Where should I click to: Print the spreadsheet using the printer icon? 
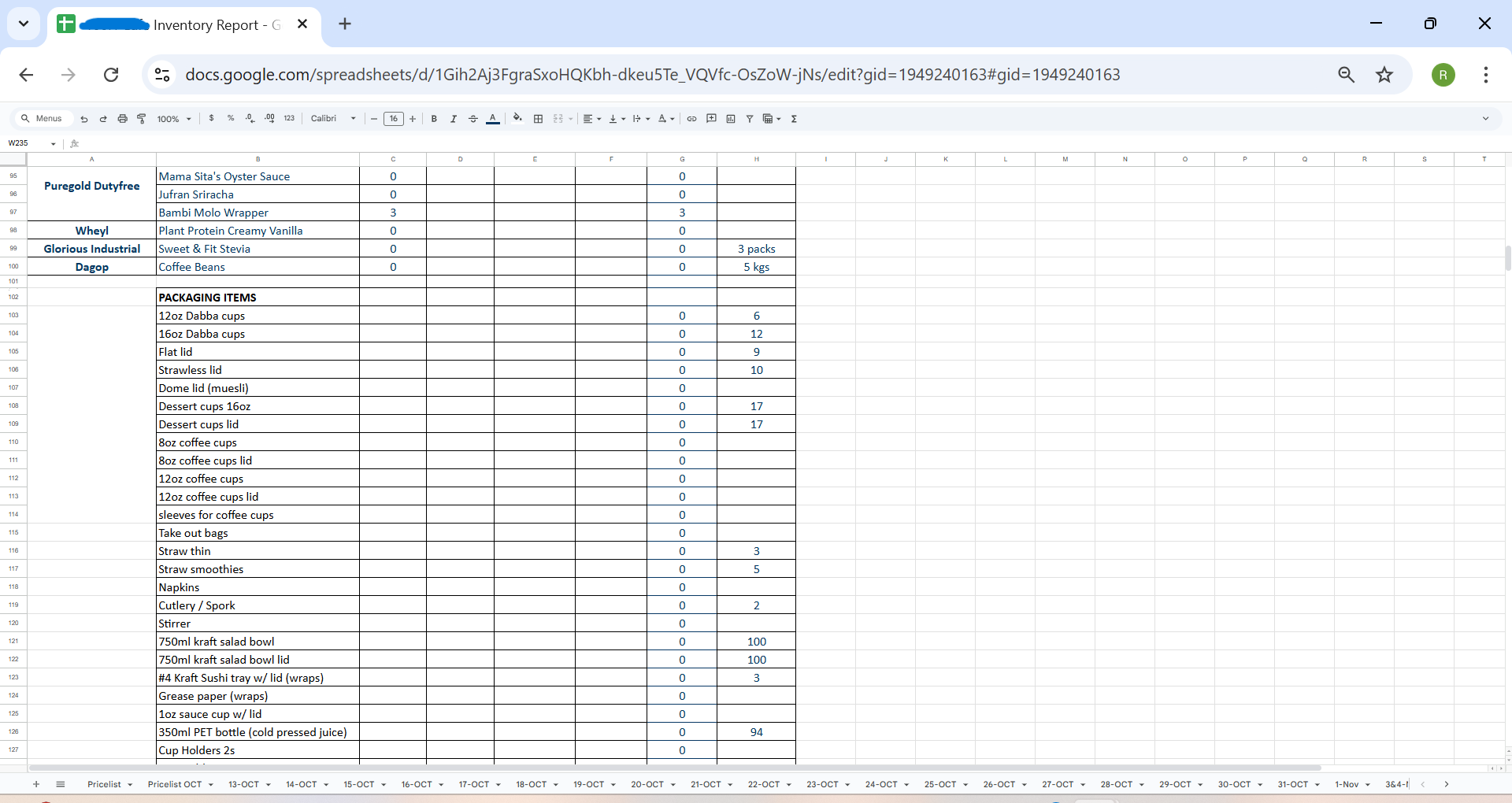point(122,119)
